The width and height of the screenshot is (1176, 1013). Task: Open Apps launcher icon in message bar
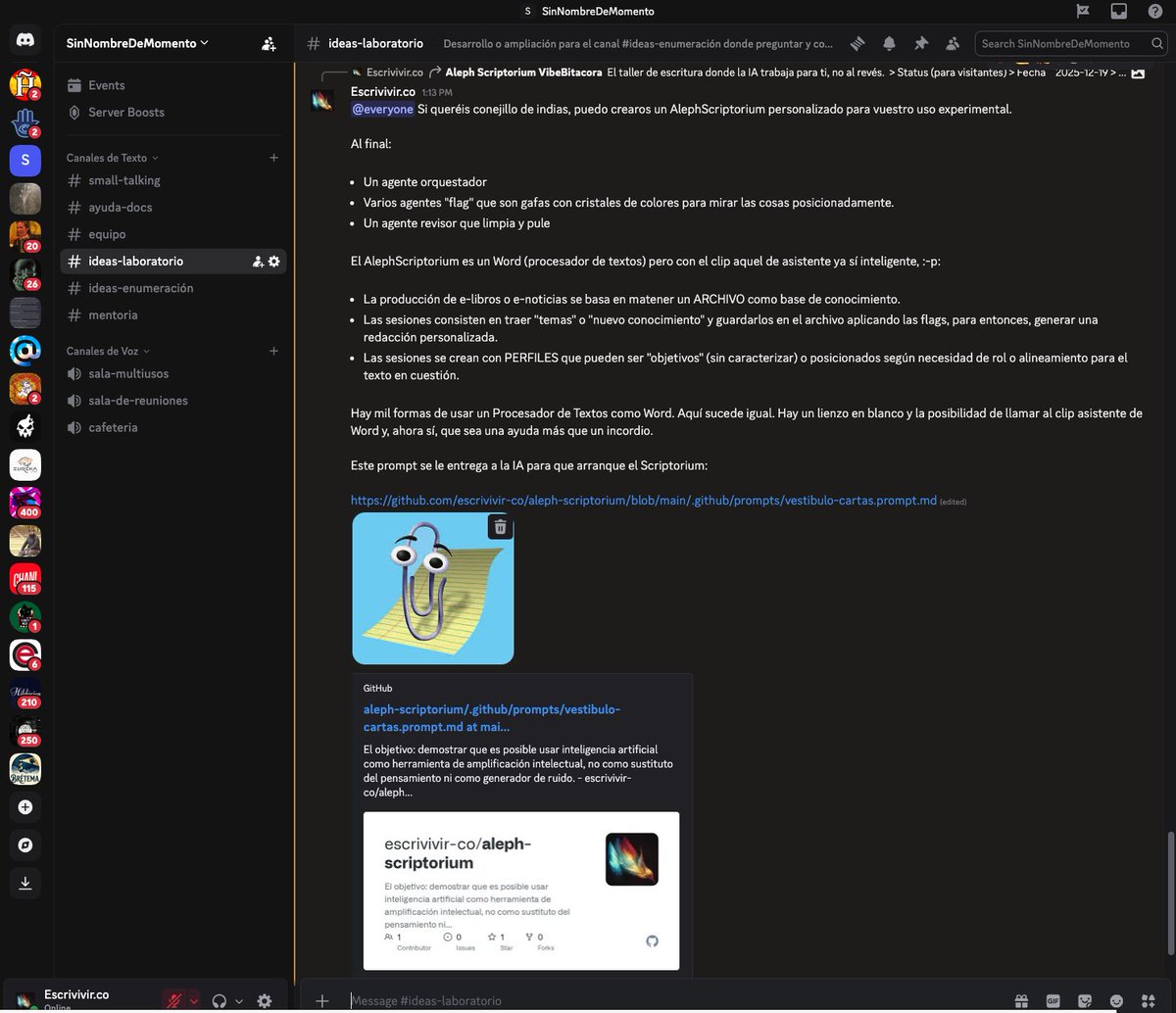click(1148, 1001)
